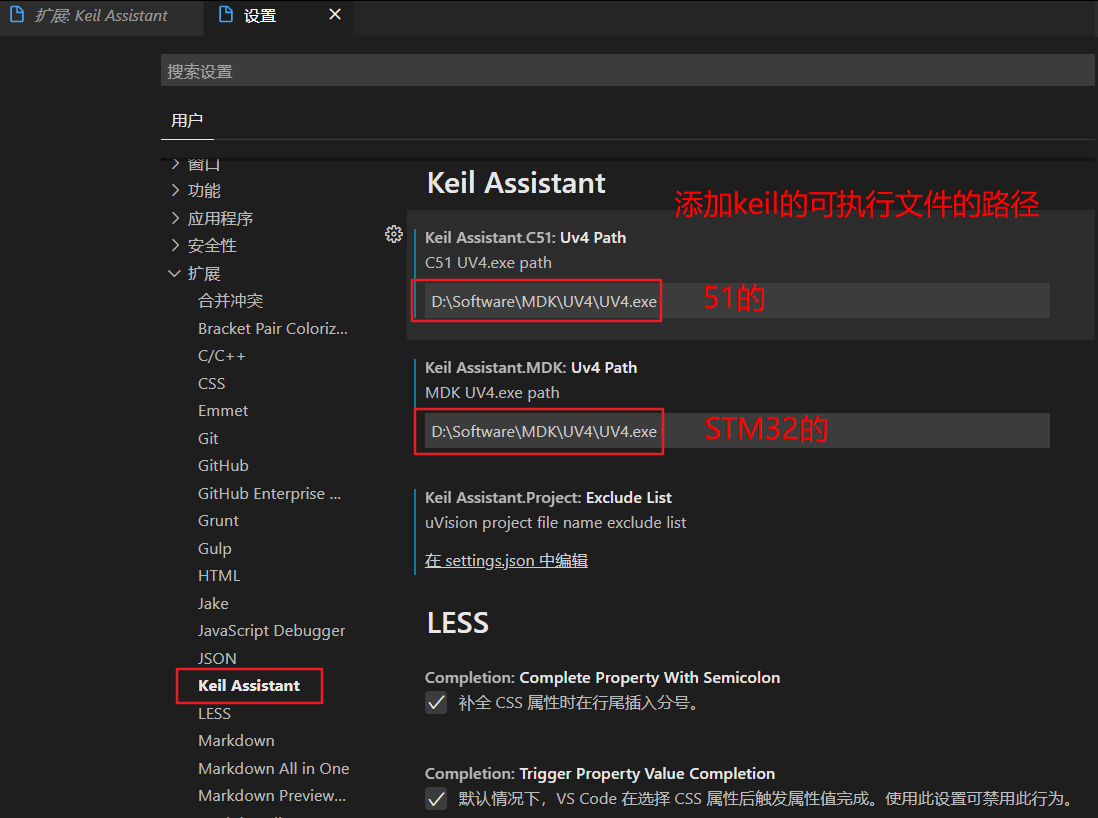Select Markdown All in One extension settings
The image size is (1098, 818).
[274, 768]
